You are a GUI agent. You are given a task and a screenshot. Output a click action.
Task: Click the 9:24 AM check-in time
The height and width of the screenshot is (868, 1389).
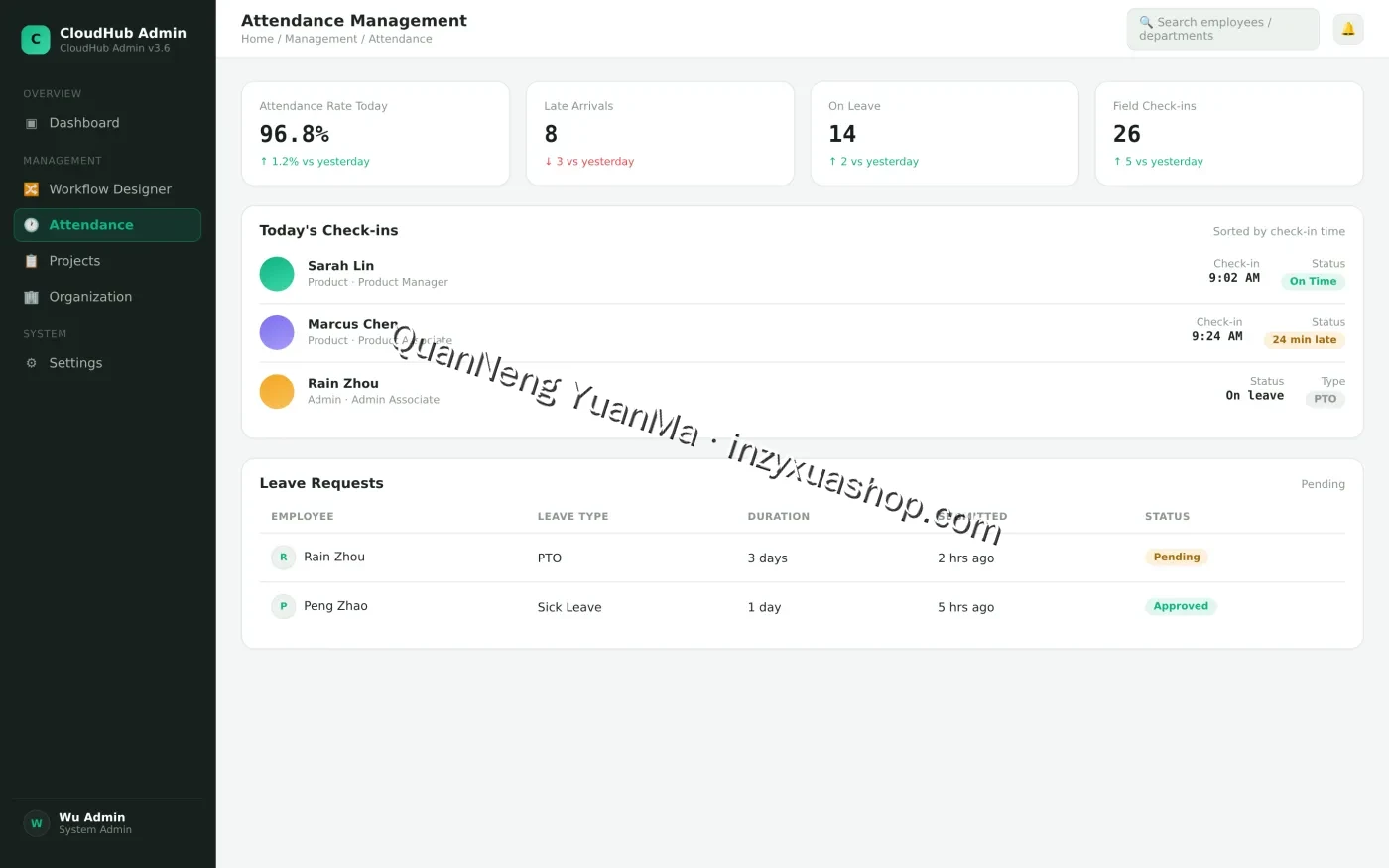(x=1217, y=336)
